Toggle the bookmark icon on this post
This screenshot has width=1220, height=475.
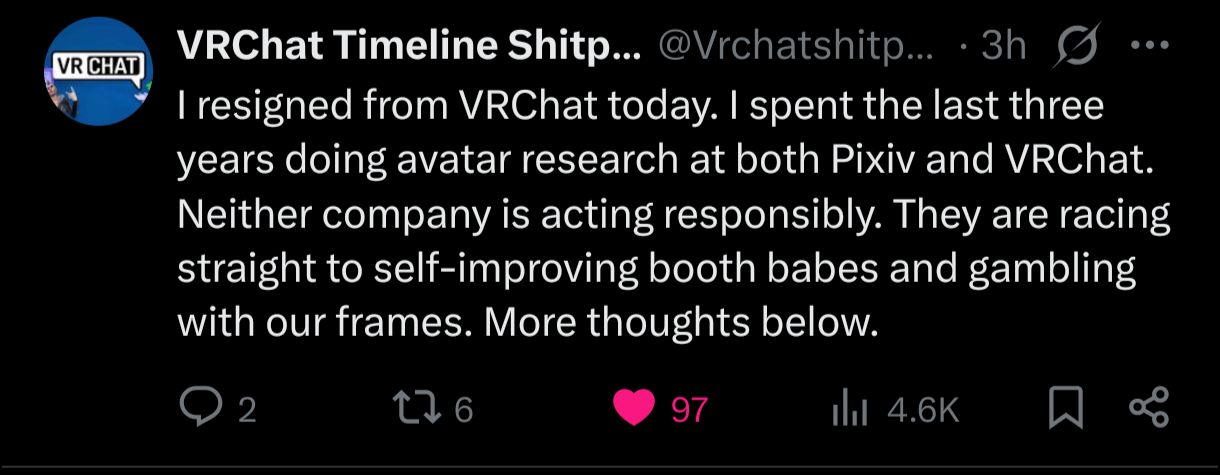pyautogui.click(x=1066, y=409)
